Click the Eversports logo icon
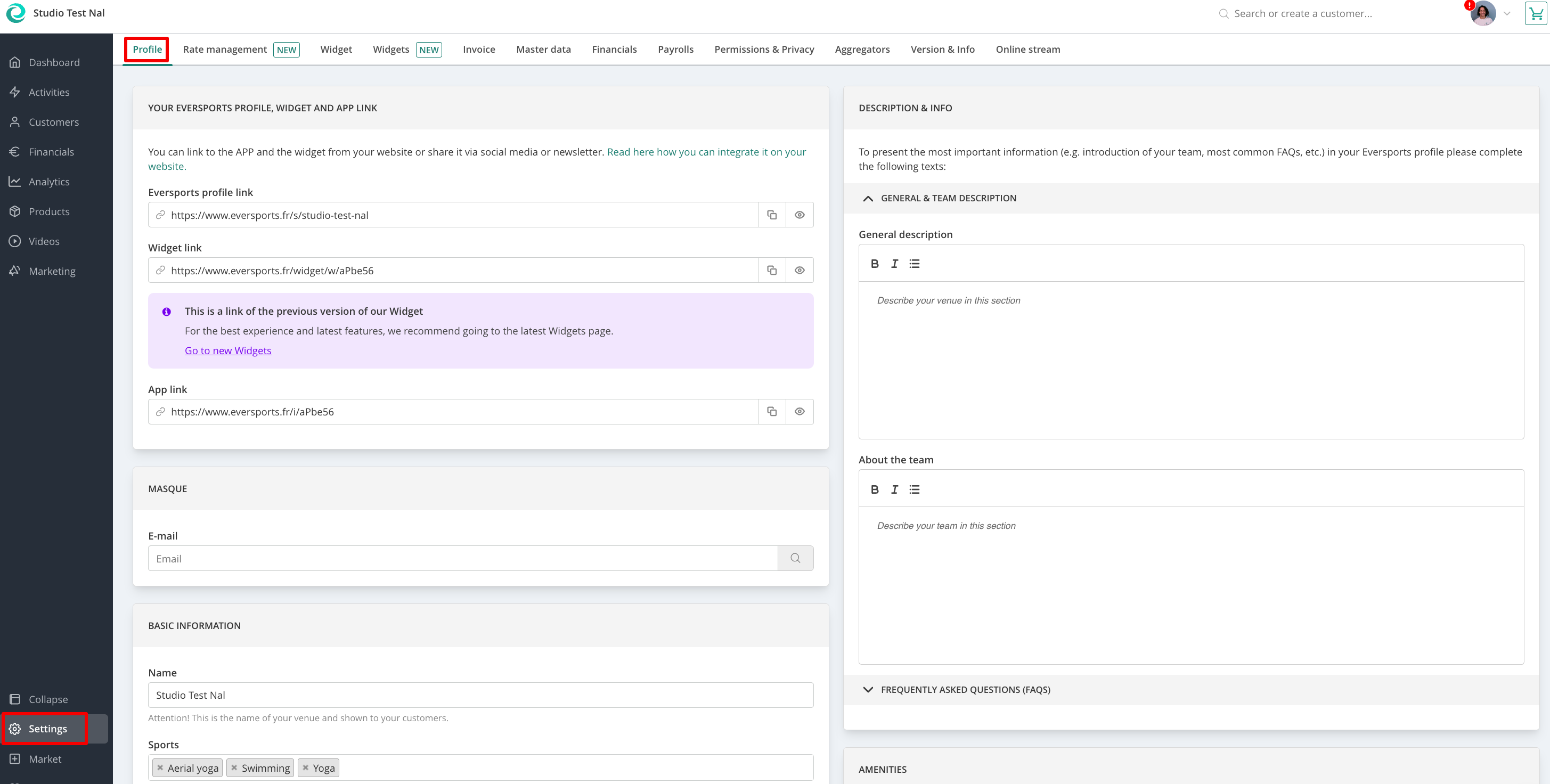The width and height of the screenshot is (1550, 784). click(x=15, y=13)
